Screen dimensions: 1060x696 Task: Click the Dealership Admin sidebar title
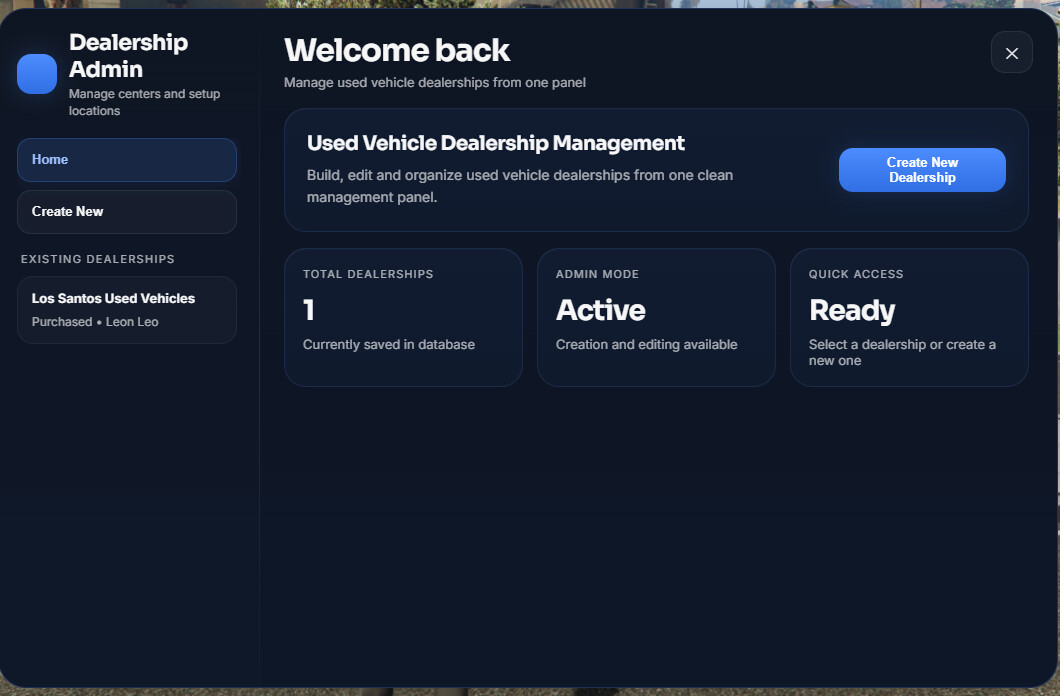click(x=128, y=56)
